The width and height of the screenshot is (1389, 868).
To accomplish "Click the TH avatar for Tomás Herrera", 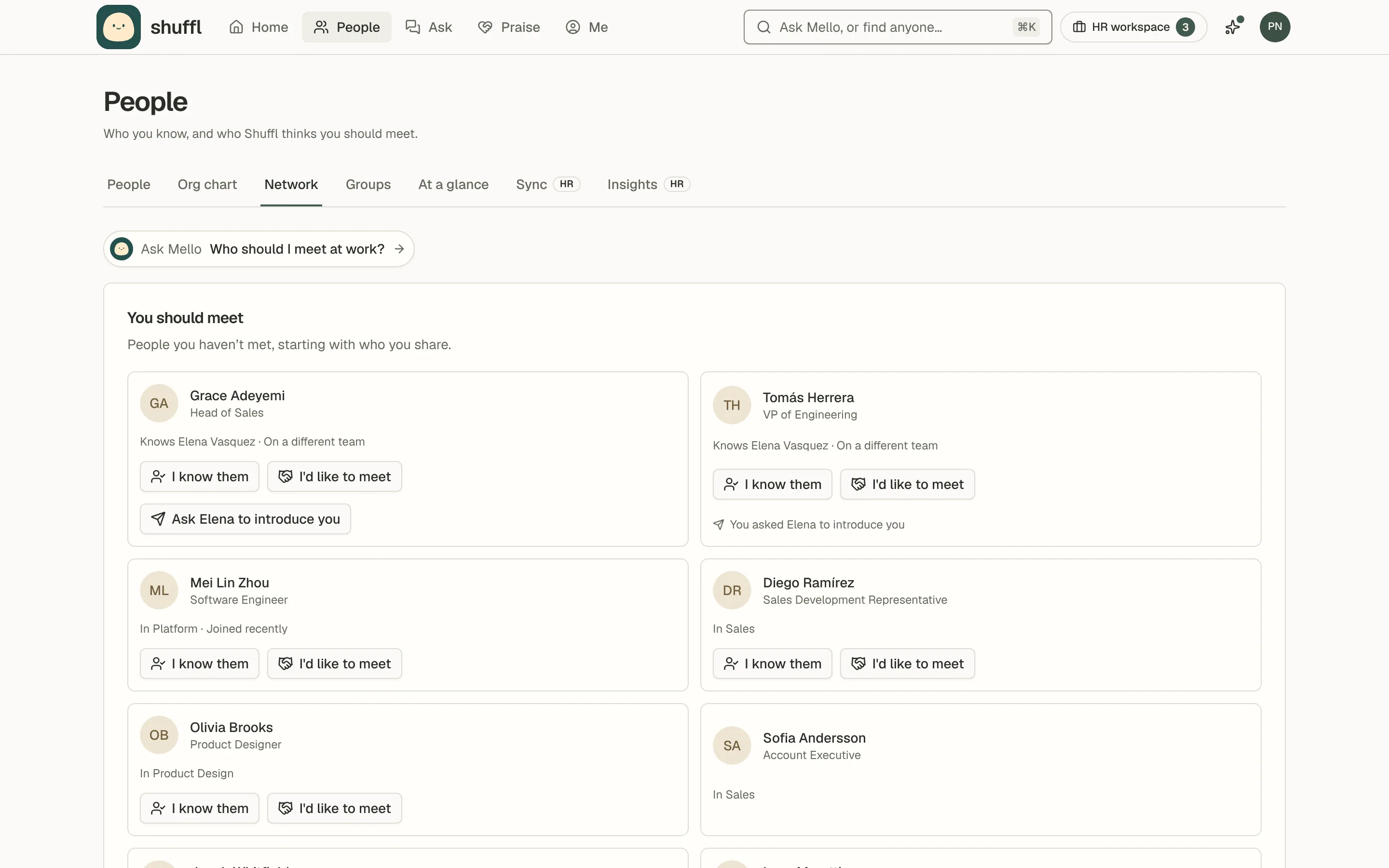I will [732, 405].
